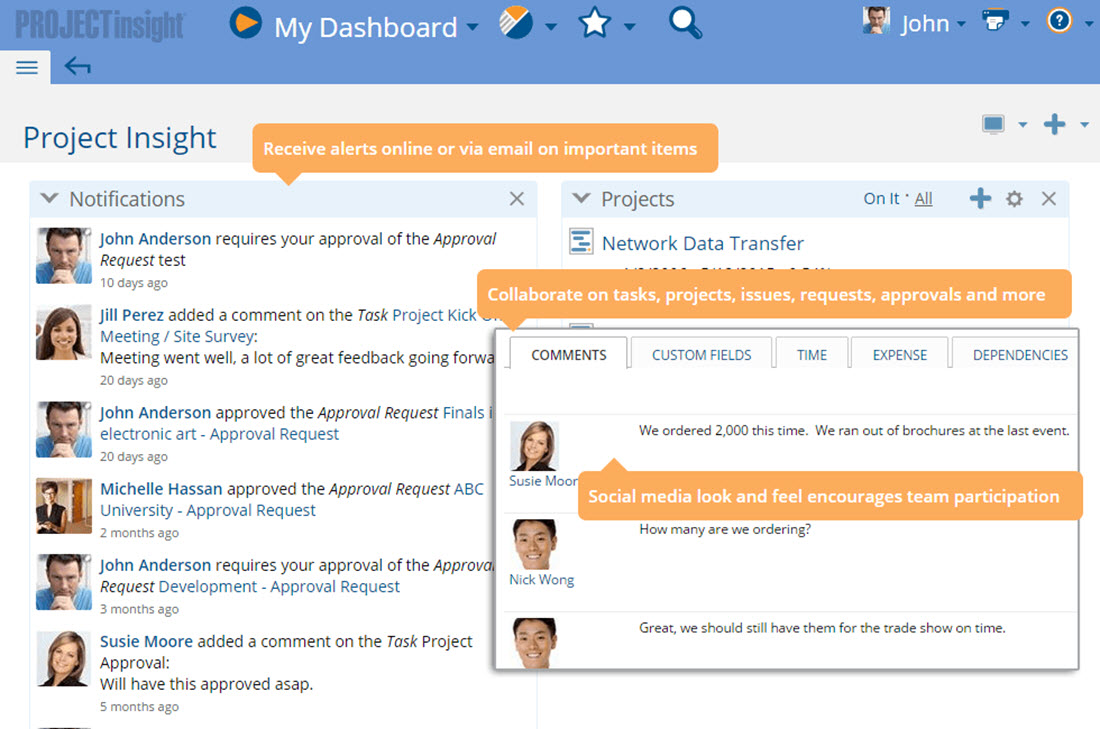This screenshot has width=1100, height=729.
Task: Click the back arrow icon
Action: click(x=77, y=67)
